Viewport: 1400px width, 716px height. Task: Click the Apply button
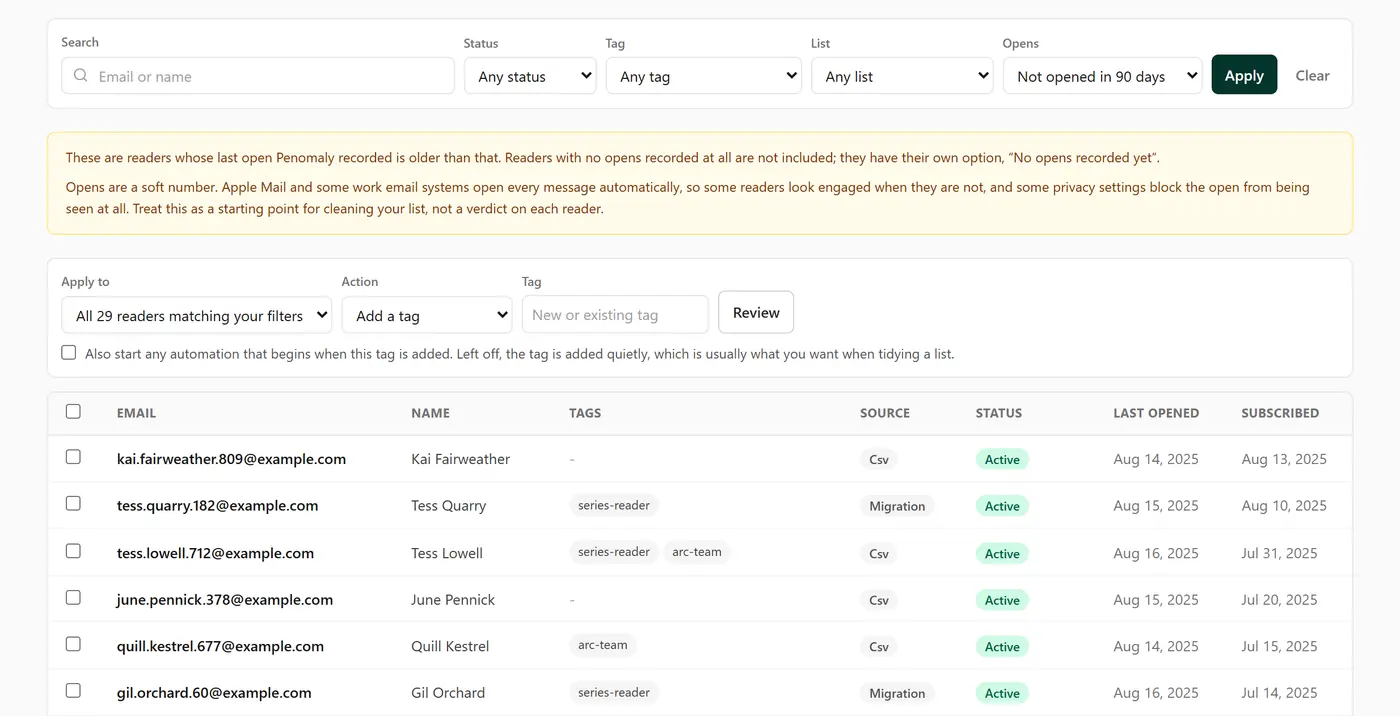click(x=1244, y=75)
